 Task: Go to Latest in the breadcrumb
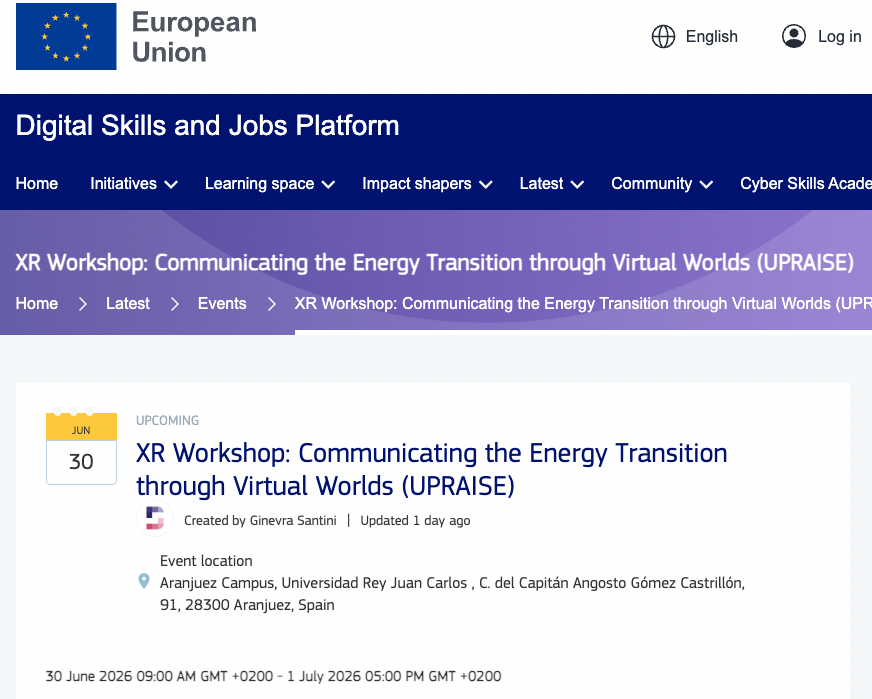click(x=128, y=304)
